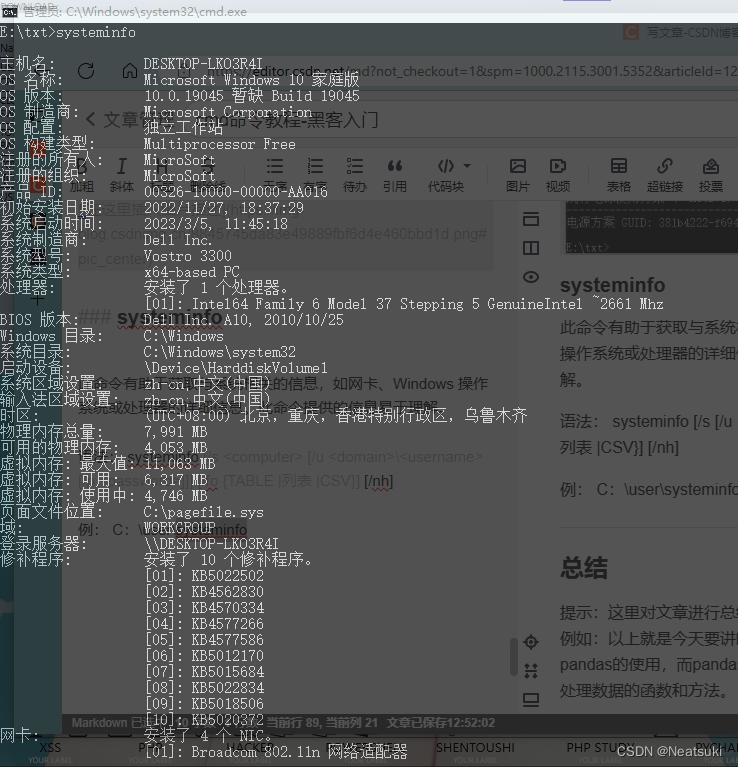Click the 当前行 89, 当前列 21 status text

pos(322,722)
